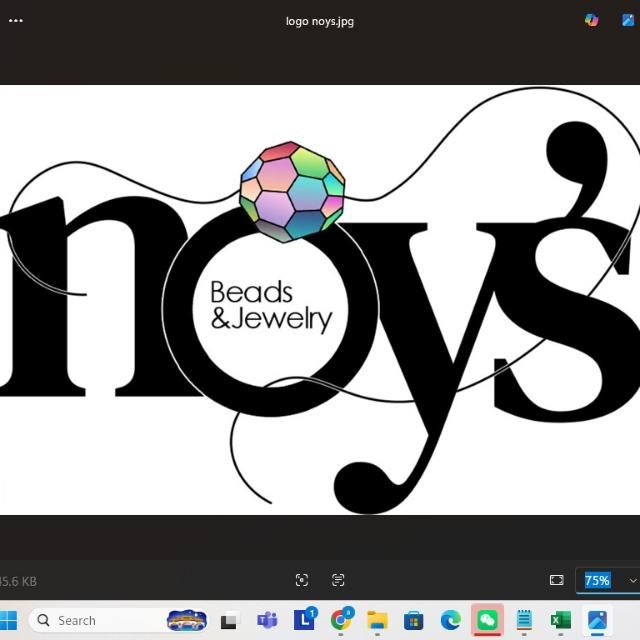
Task: Click the 75% zoom level field
Action: pos(598,580)
